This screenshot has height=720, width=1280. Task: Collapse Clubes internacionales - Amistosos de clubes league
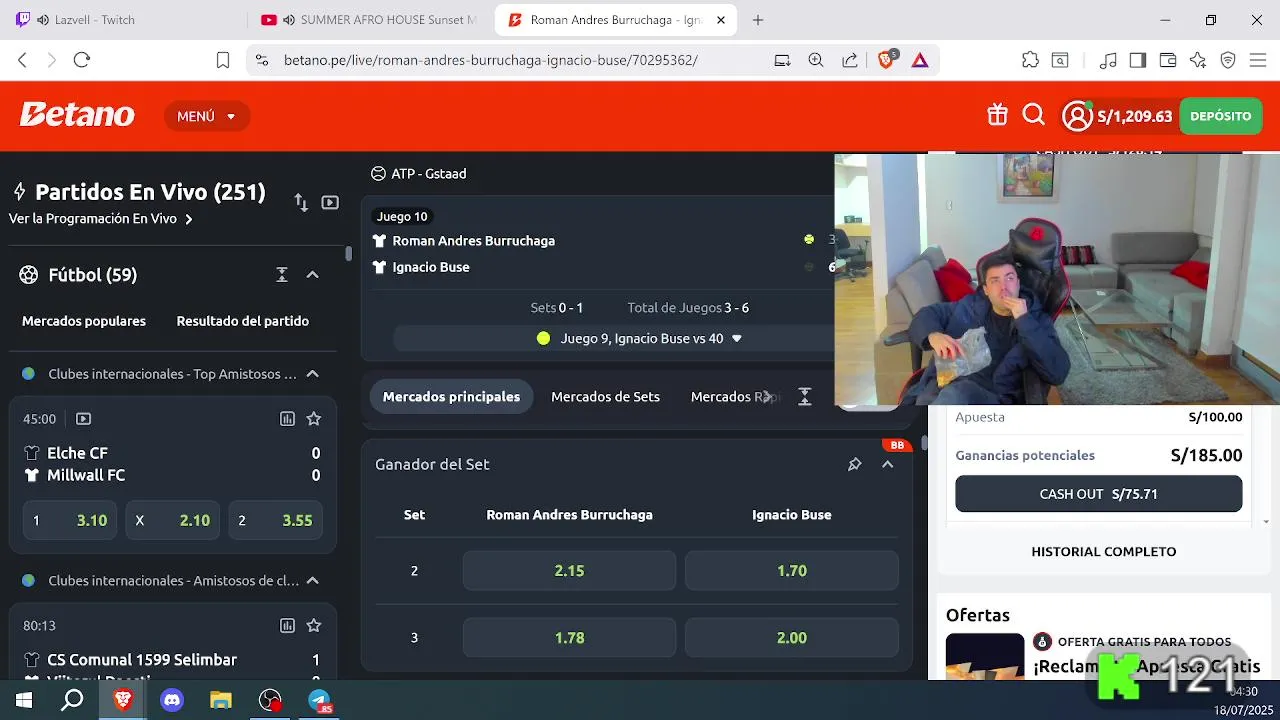point(312,580)
